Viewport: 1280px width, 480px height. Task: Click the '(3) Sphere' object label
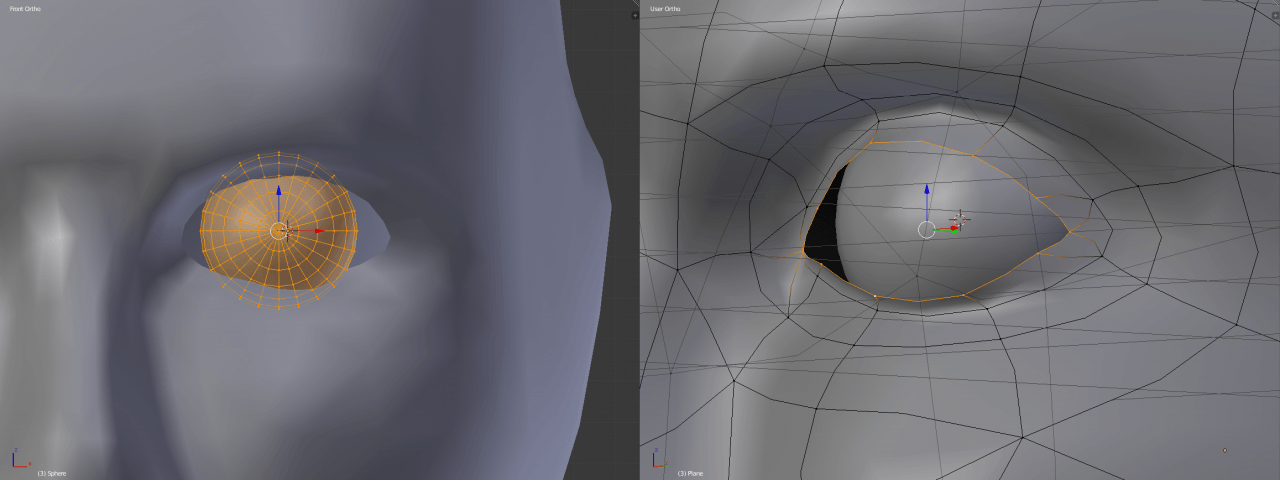[51, 473]
